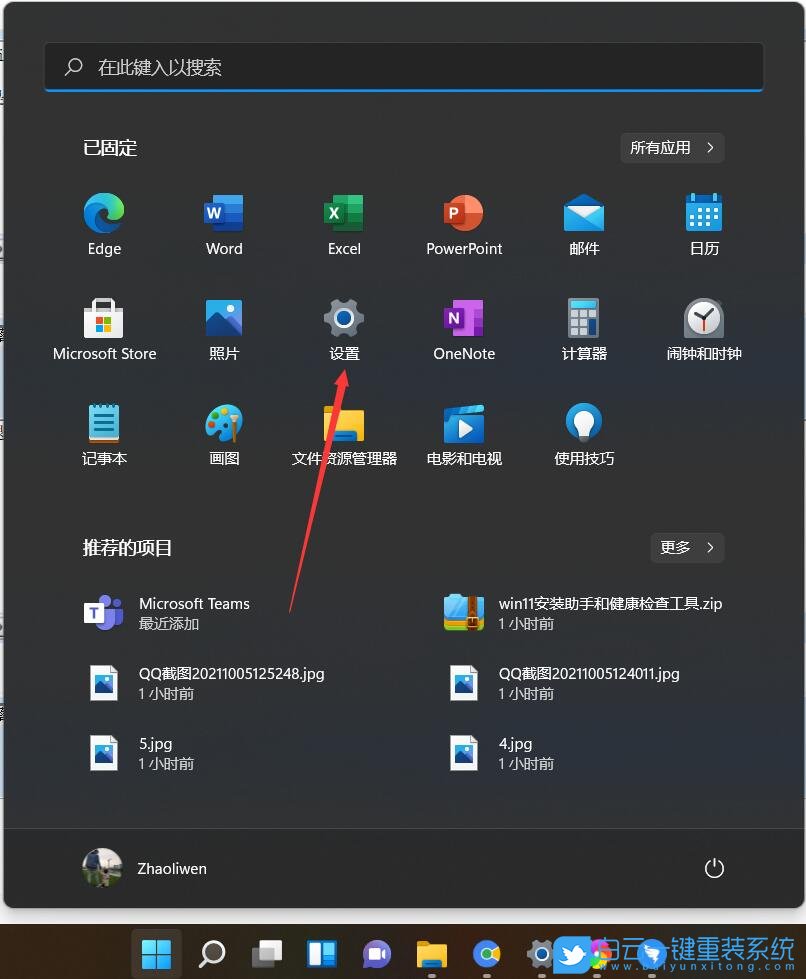Open Microsoft Store
This screenshot has height=979, width=806.
pos(104,318)
